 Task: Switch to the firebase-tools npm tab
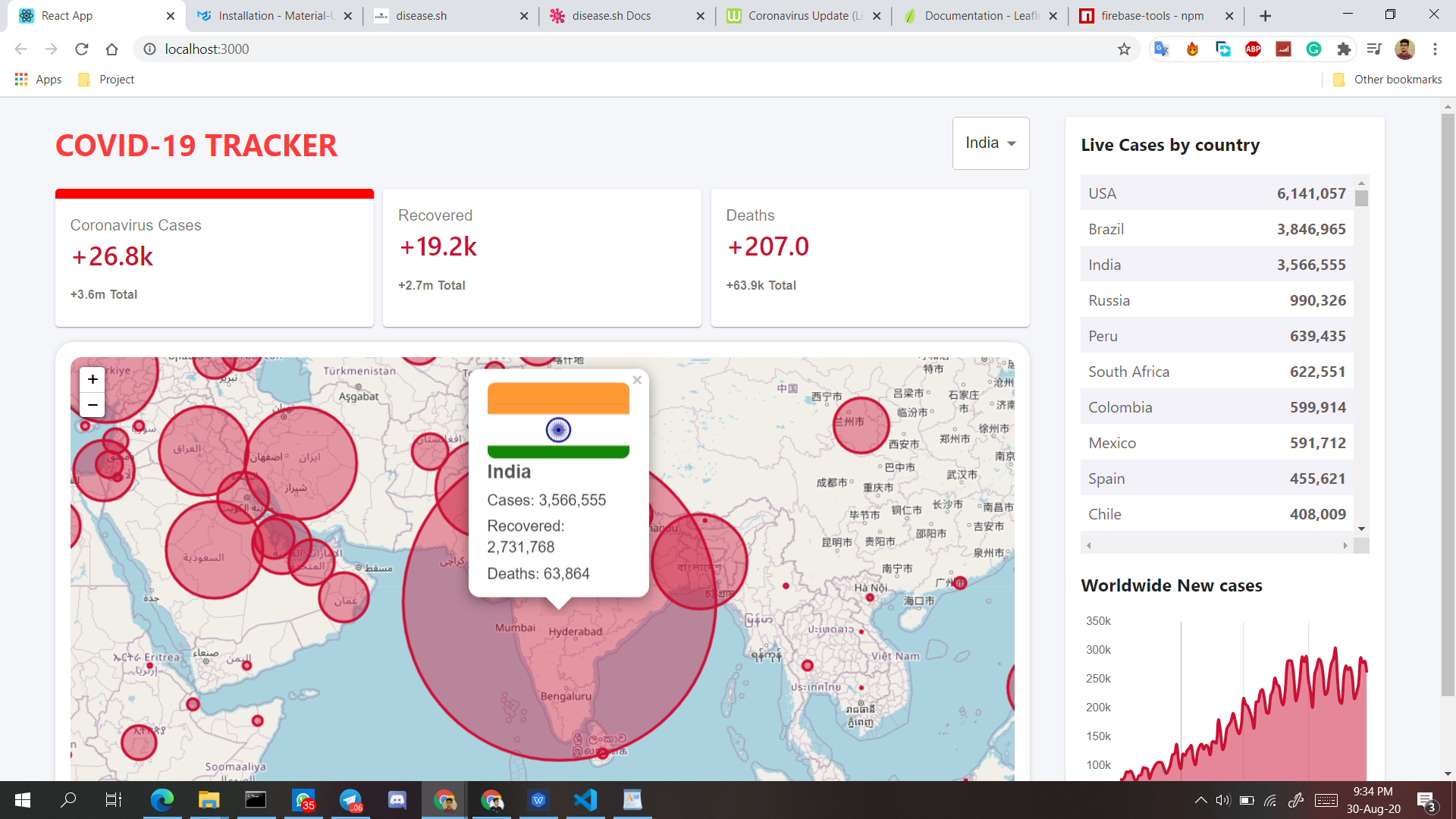pos(1155,16)
